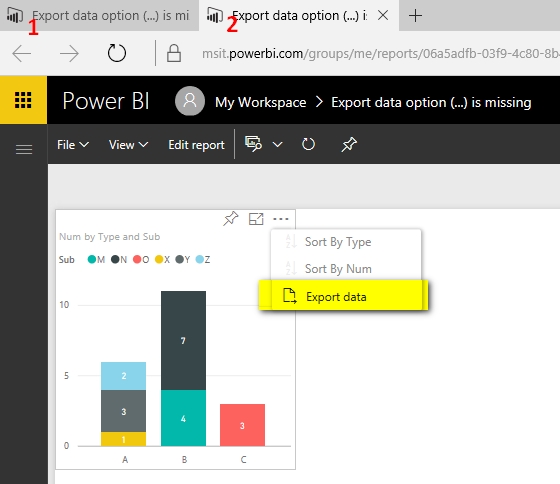Open the chart's more options ellipsis
This screenshot has width=560, height=484.
(281, 219)
